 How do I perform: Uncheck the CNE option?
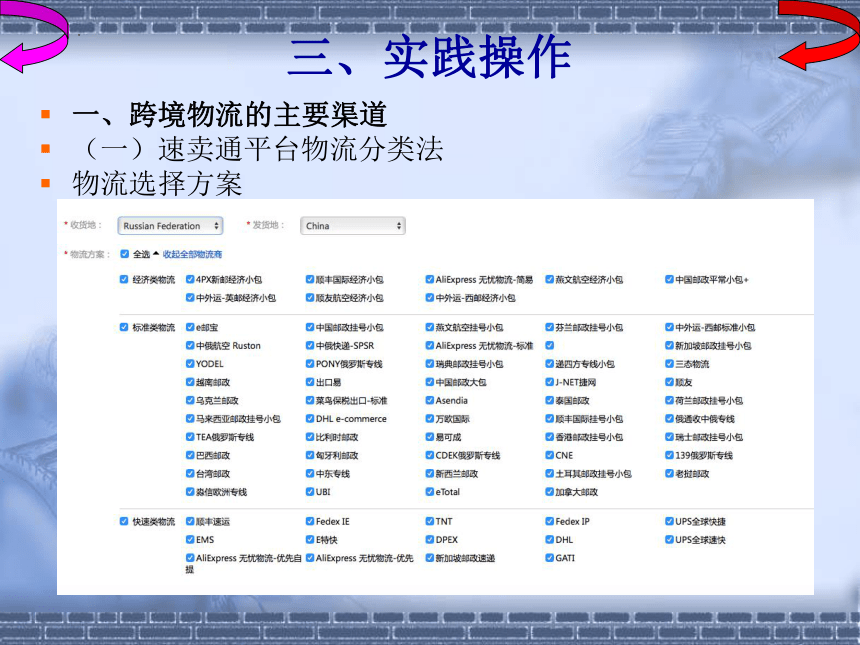[x=550, y=455]
